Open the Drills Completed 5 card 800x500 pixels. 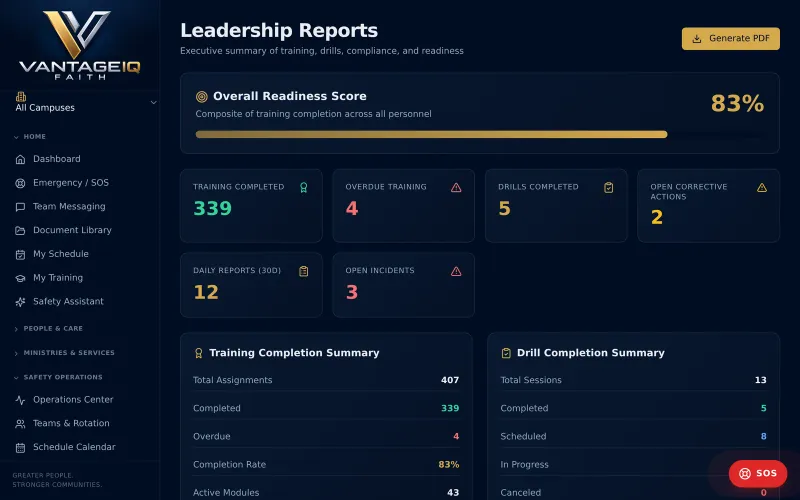point(556,206)
